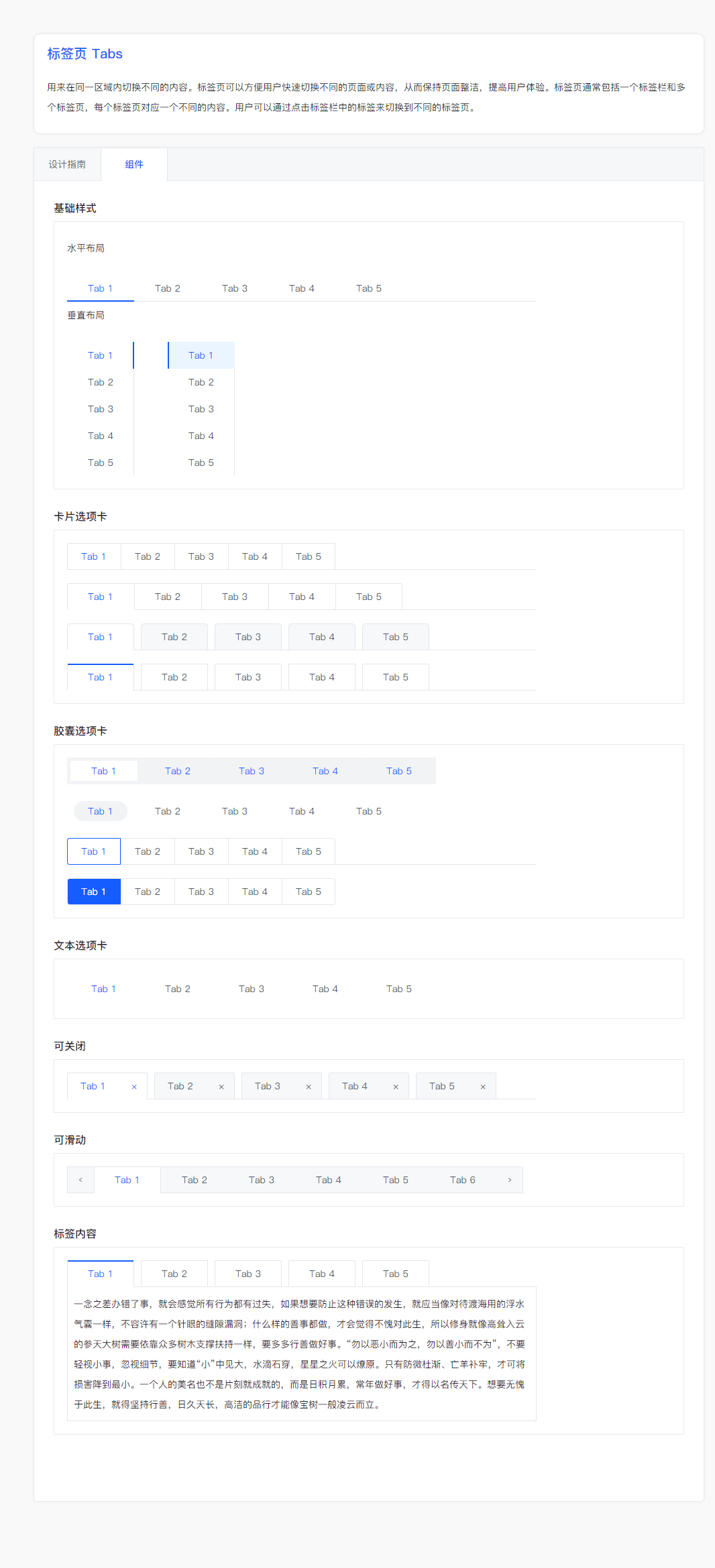This screenshot has height=1568, width=715.
Task: Click the left scroll arrow in sliding tabs
Action: 80,1180
